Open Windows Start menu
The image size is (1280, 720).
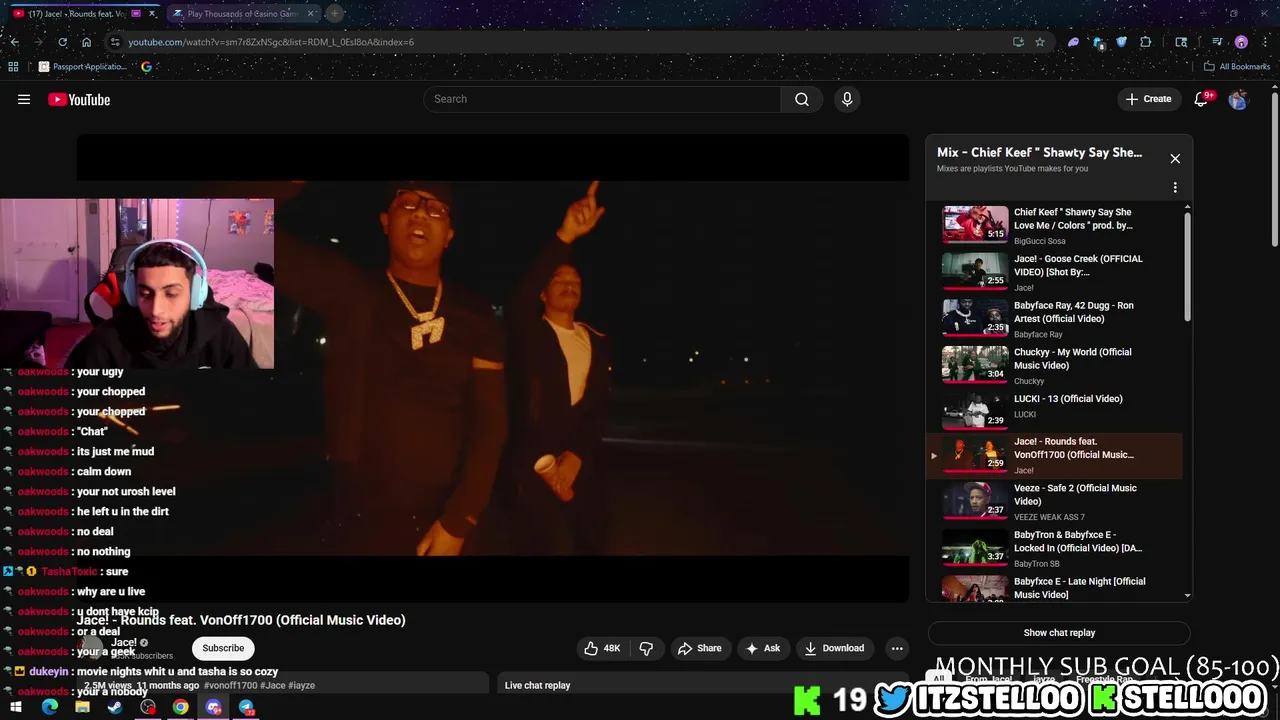16,707
